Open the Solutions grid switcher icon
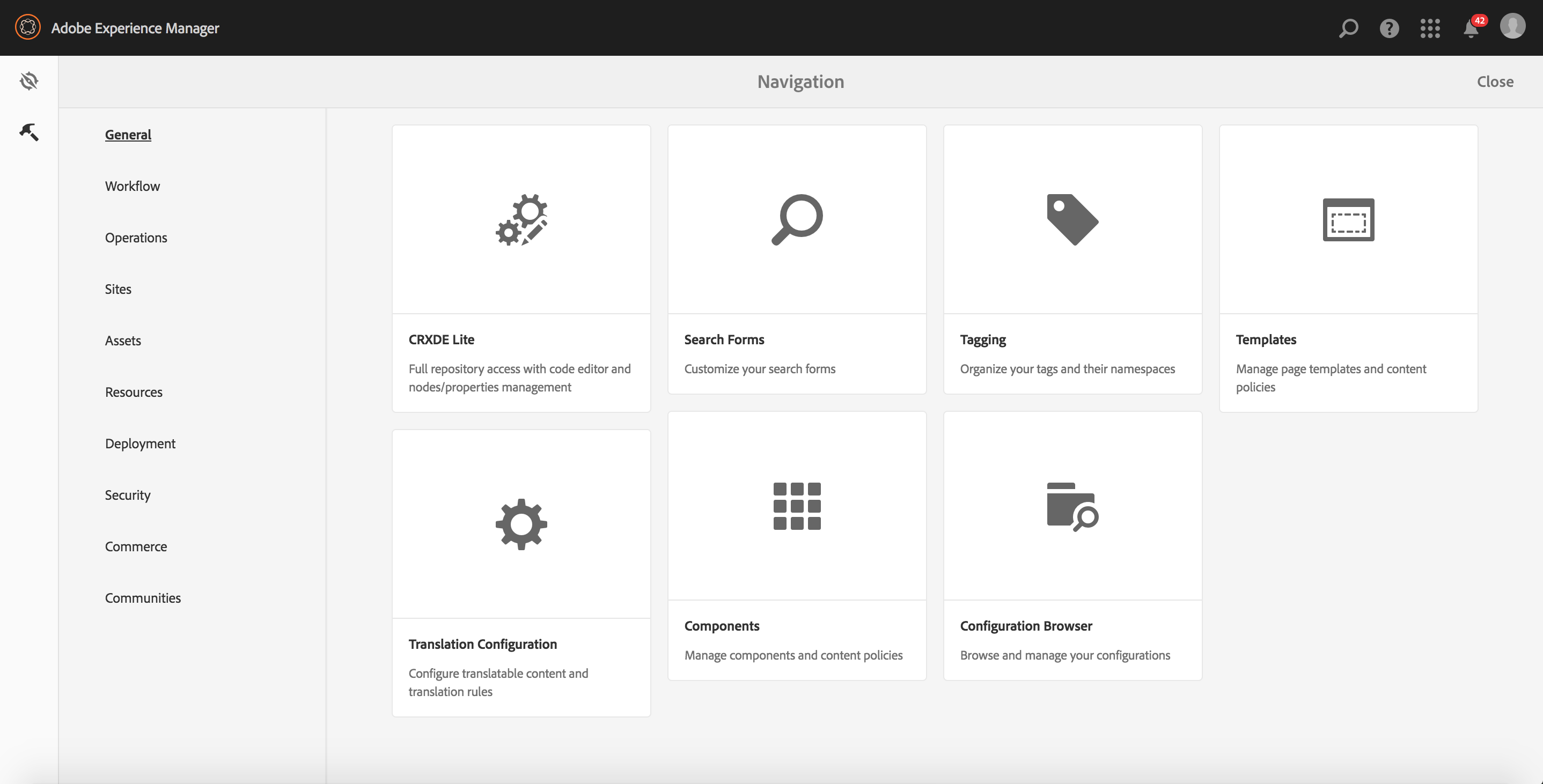This screenshot has height=784, width=1543. tap(1430, 28)
